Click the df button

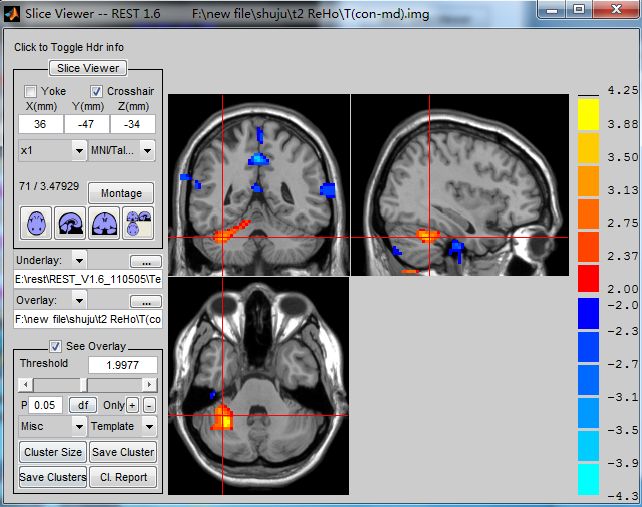[83, 405]
